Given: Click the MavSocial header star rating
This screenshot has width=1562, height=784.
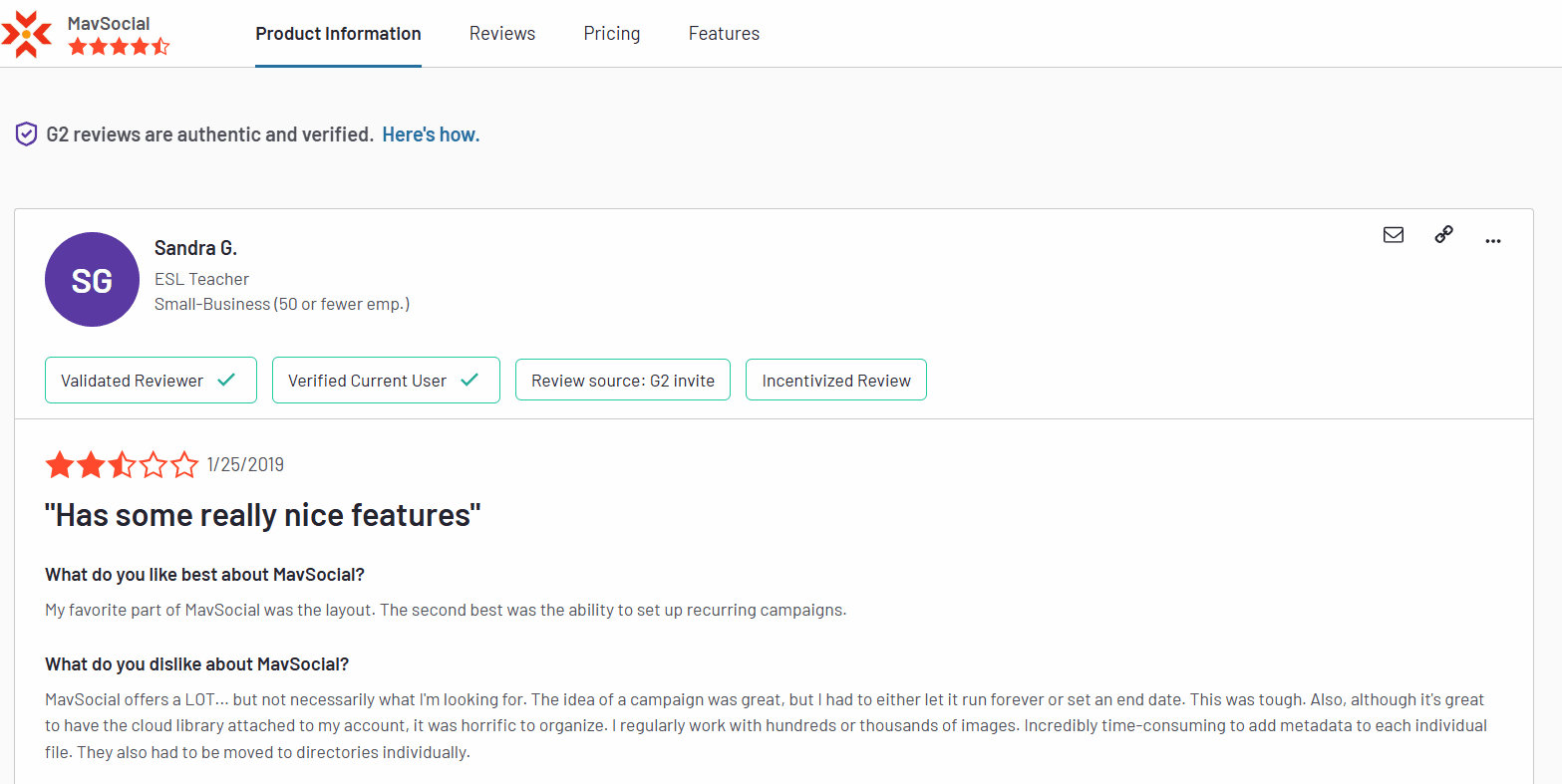Looking at the screenshot, I should 119,47.
